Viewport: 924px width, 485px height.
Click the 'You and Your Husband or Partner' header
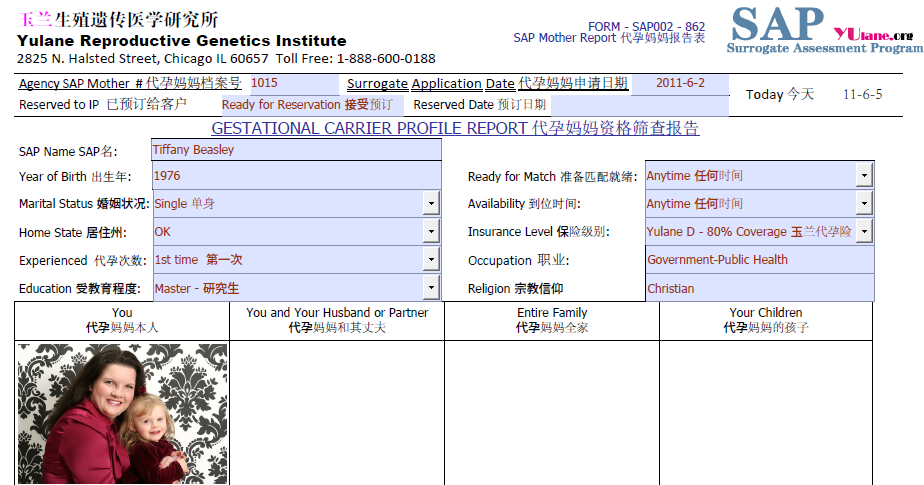point(337,320)
